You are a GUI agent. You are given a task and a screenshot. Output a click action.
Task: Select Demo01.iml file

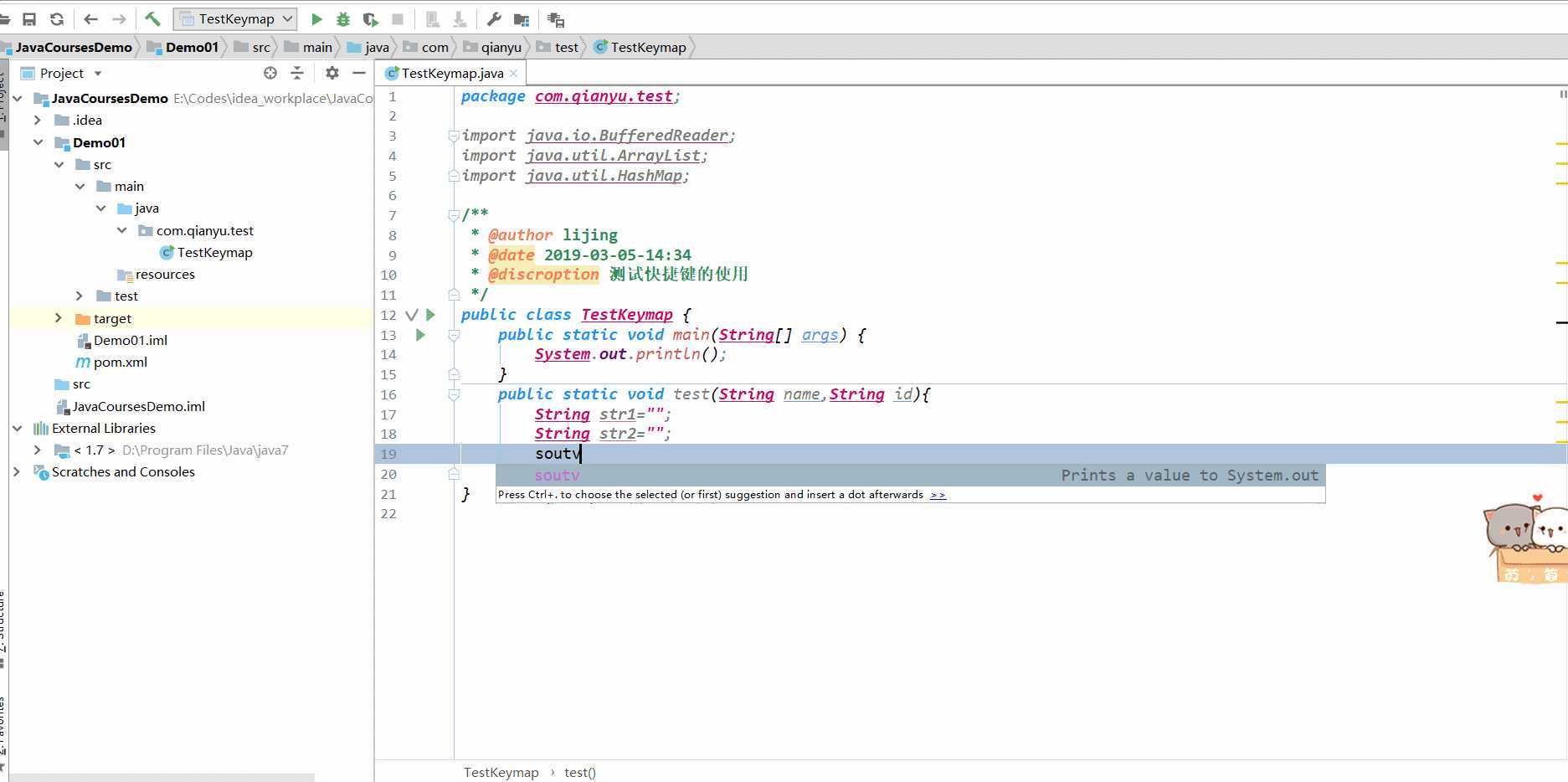[130, 340]
